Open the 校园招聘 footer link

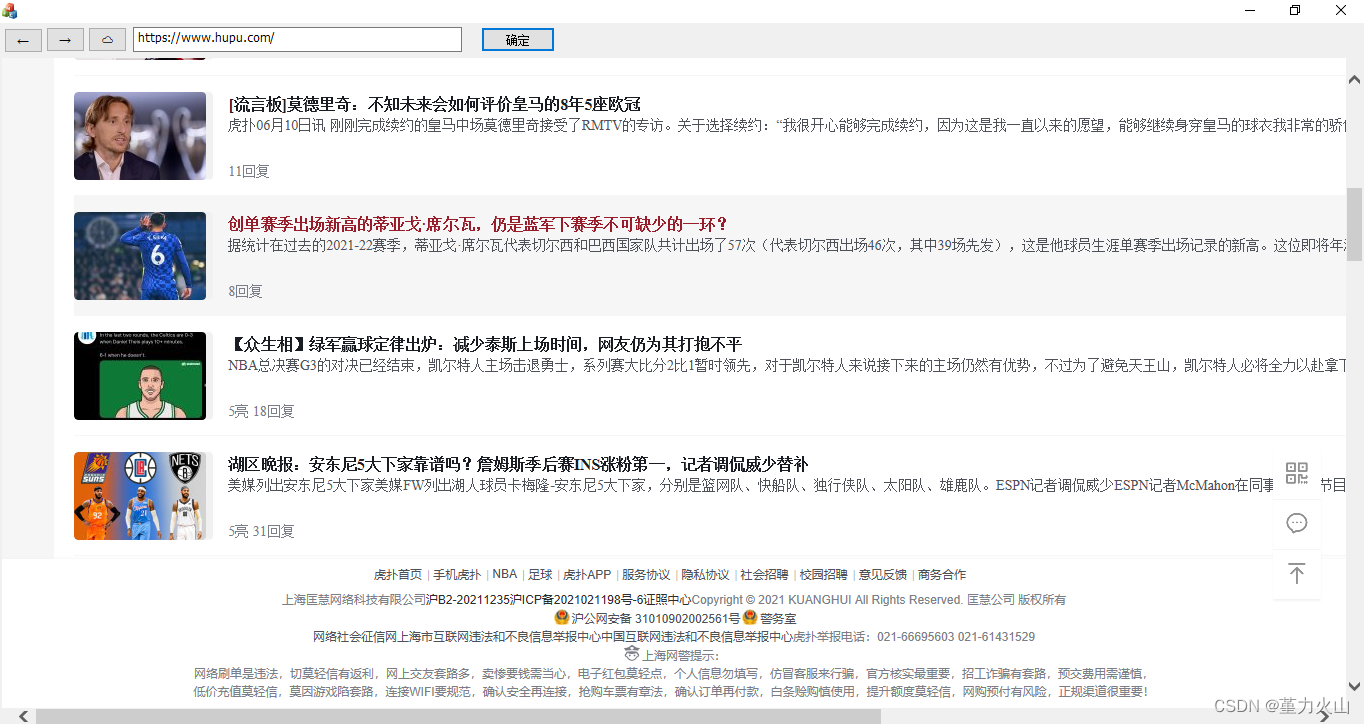pyautogui.click(x=823, y=575)
